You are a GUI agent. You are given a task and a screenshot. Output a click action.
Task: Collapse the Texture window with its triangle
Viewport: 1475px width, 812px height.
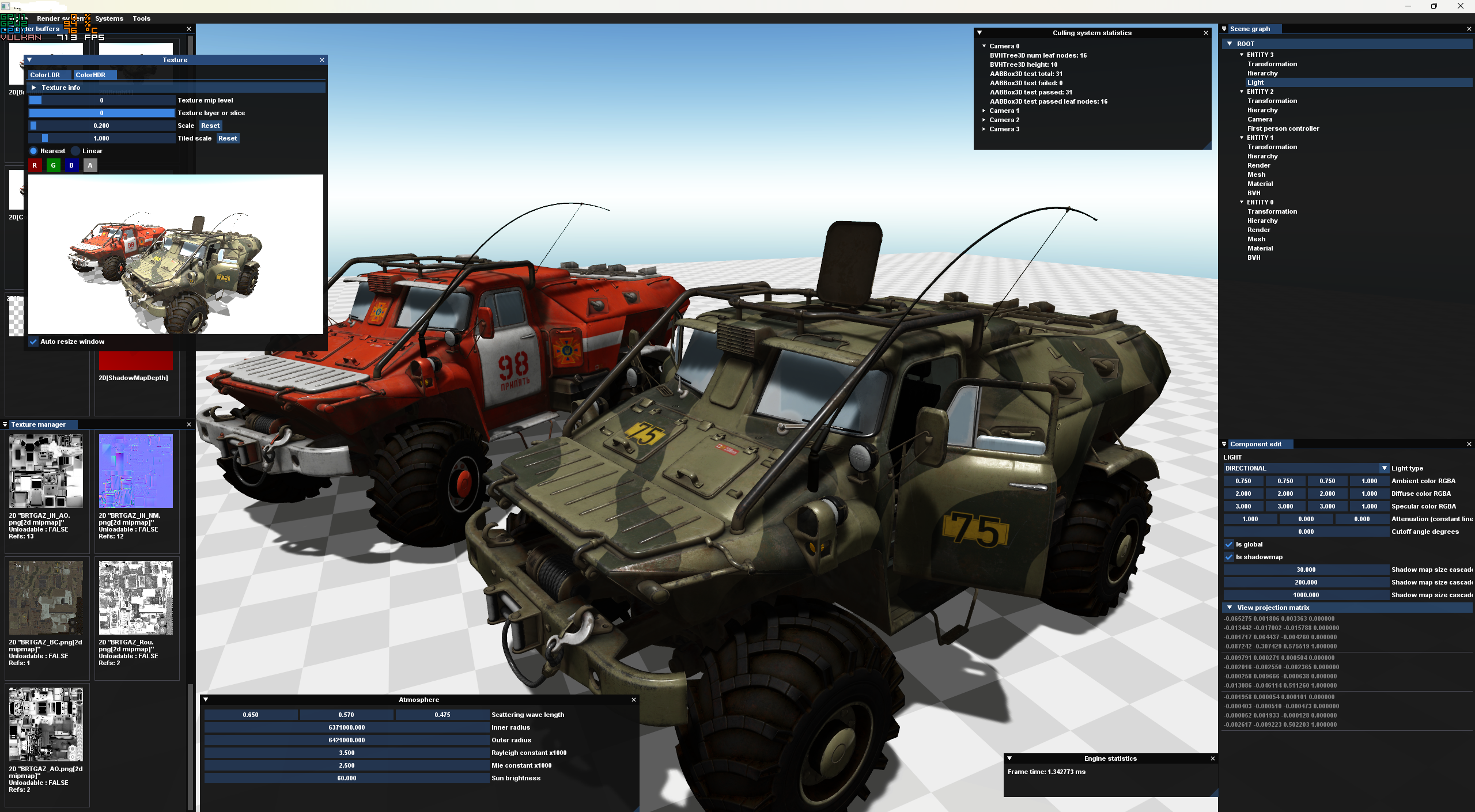(x=29, y=60)
